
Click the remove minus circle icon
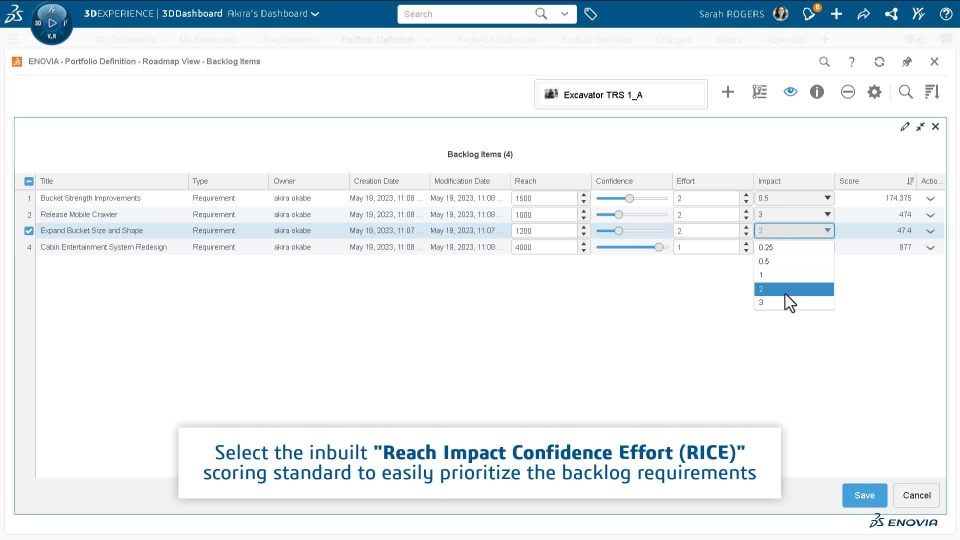(847, 92)
